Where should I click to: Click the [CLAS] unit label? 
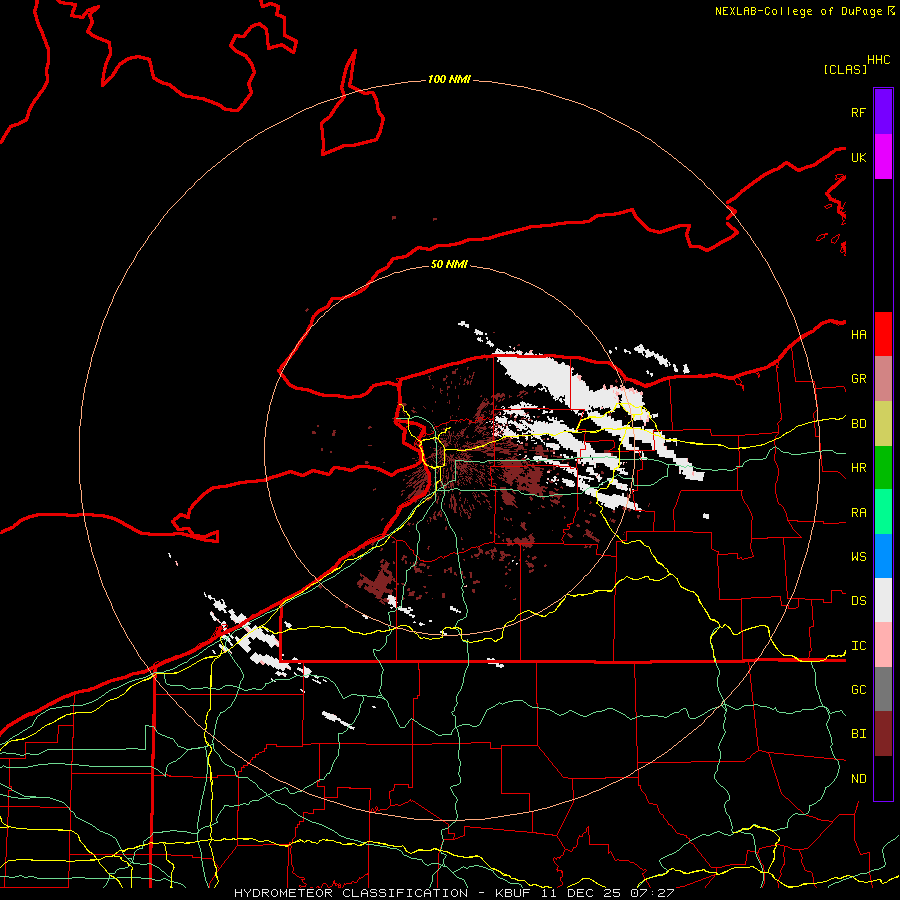click(845, 69)
